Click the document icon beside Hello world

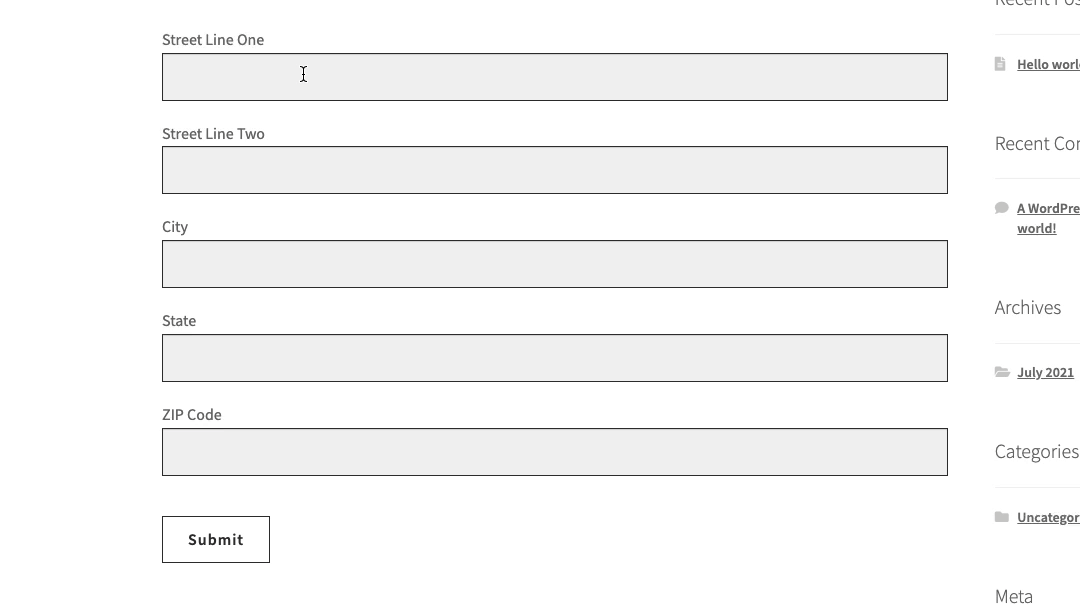pyautogui.click(x=1000, y=63)
